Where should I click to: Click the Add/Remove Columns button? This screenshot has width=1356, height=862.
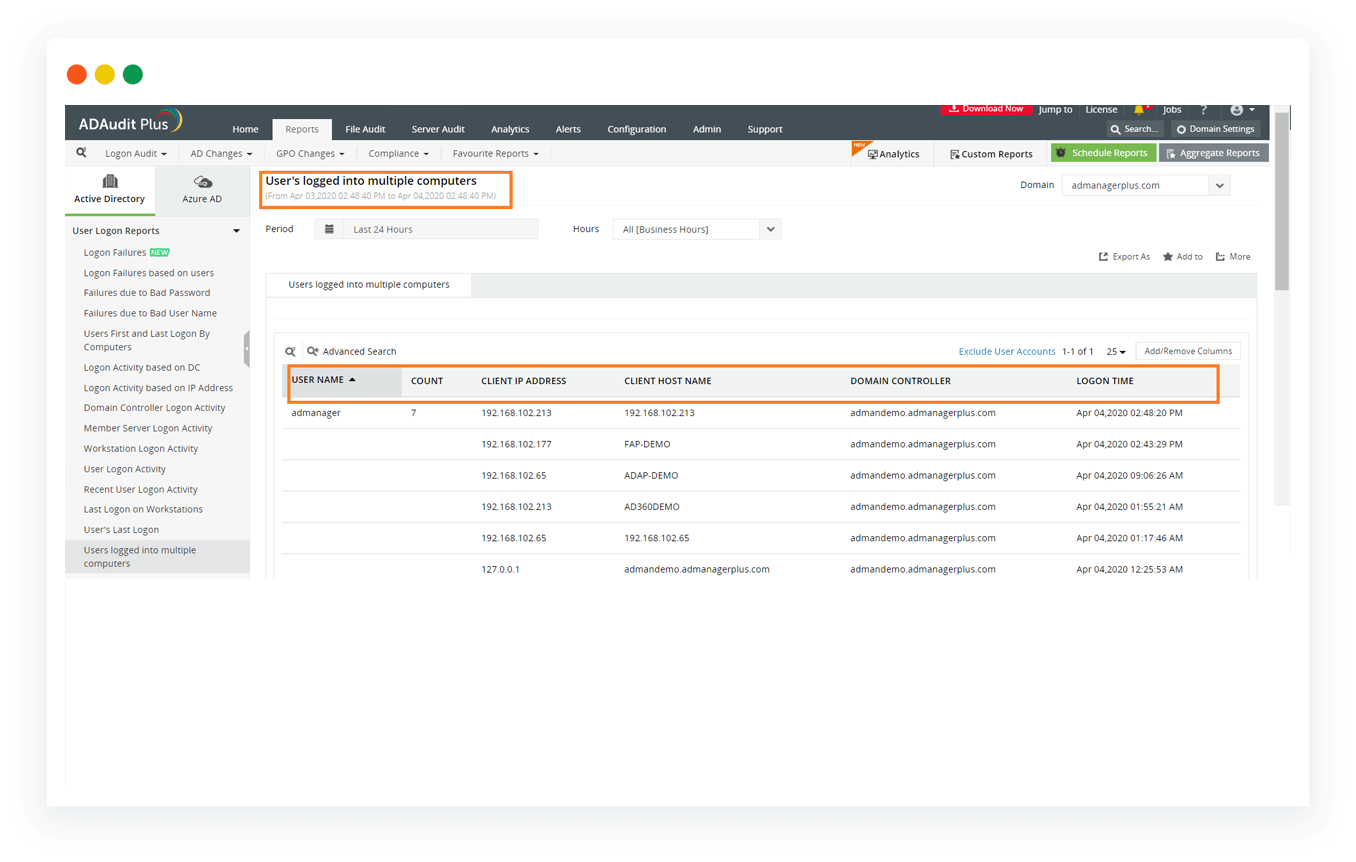(1188, 351)
